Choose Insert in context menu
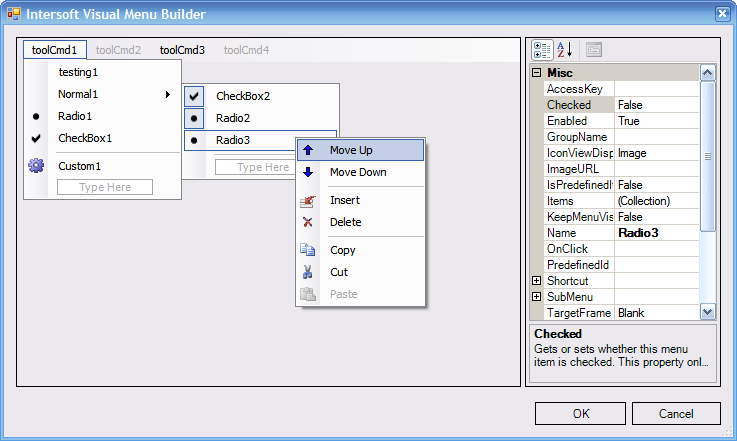Image resolution: width=737 pixels, height=441 pixels. 361,200
